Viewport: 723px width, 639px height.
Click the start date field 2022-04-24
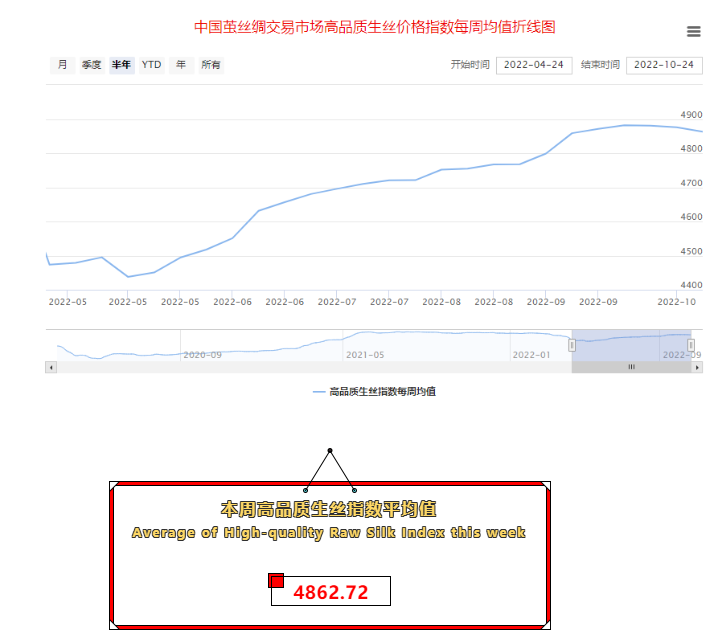(x=533, y=65)
